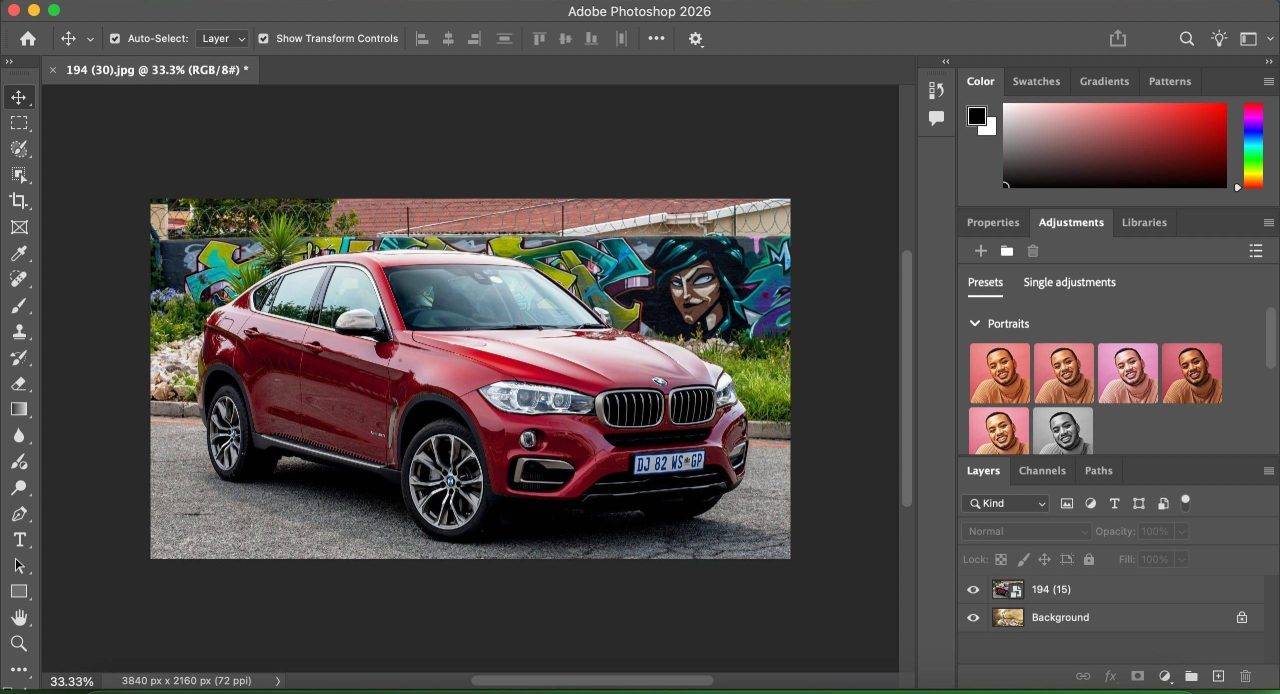This screenshot has width=1280, height=694.
Task: Select the Dodge tool
Action: (x=19, y=488)
